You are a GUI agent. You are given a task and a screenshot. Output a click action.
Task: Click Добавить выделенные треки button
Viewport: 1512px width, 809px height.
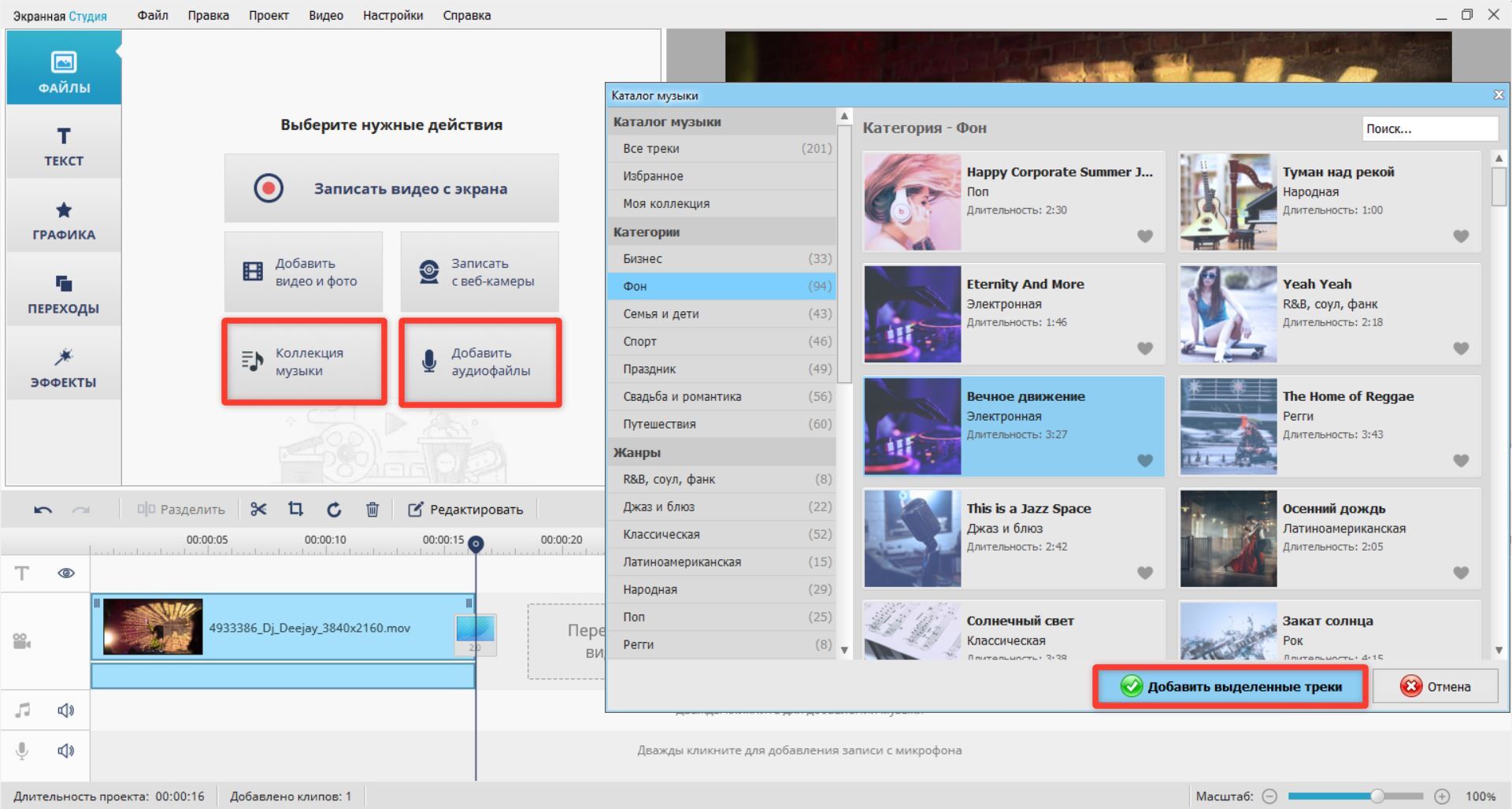coord(1230,687)
